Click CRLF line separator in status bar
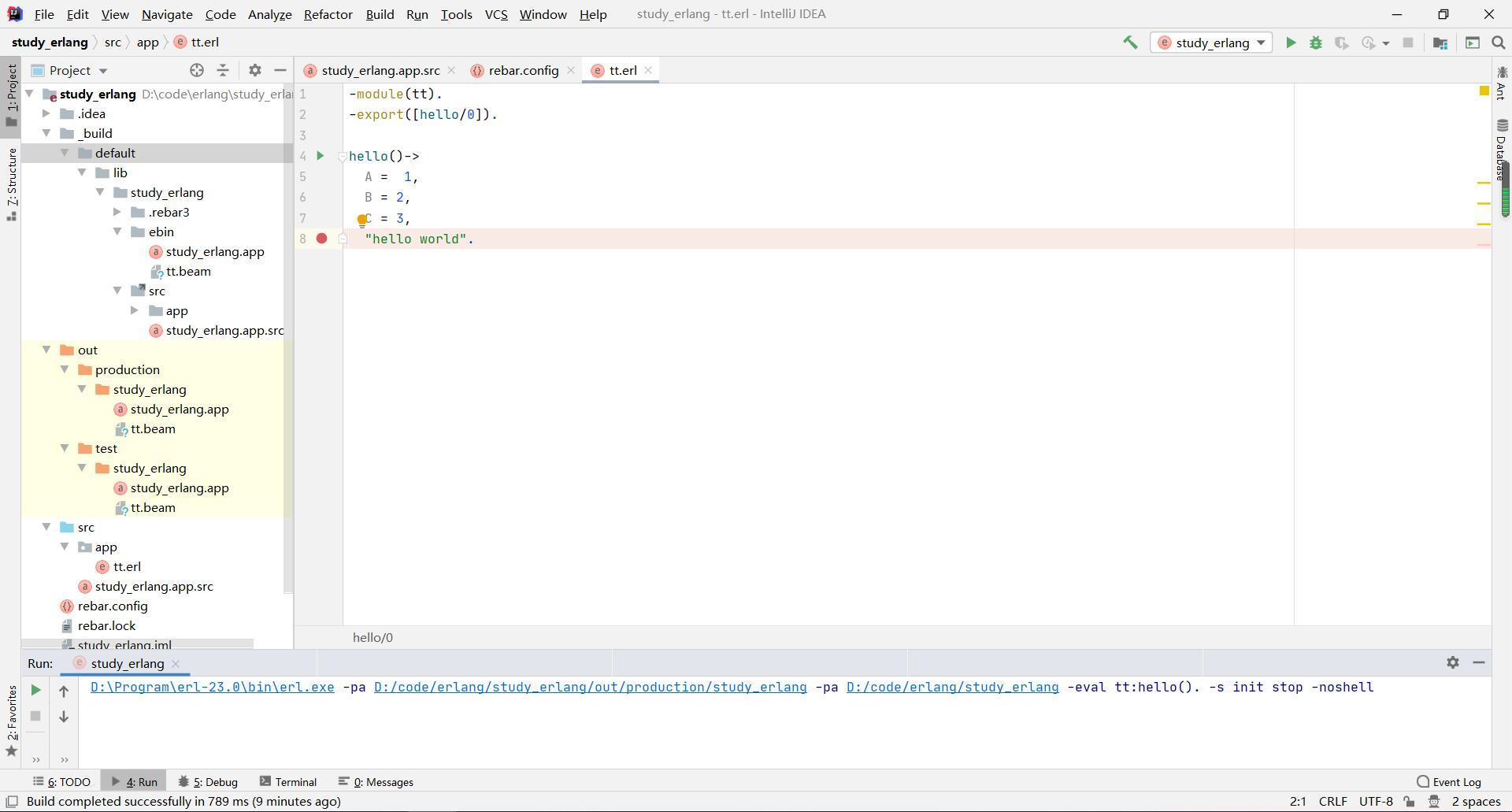This screenshot has width=1512, height=812. [1332, 802]
